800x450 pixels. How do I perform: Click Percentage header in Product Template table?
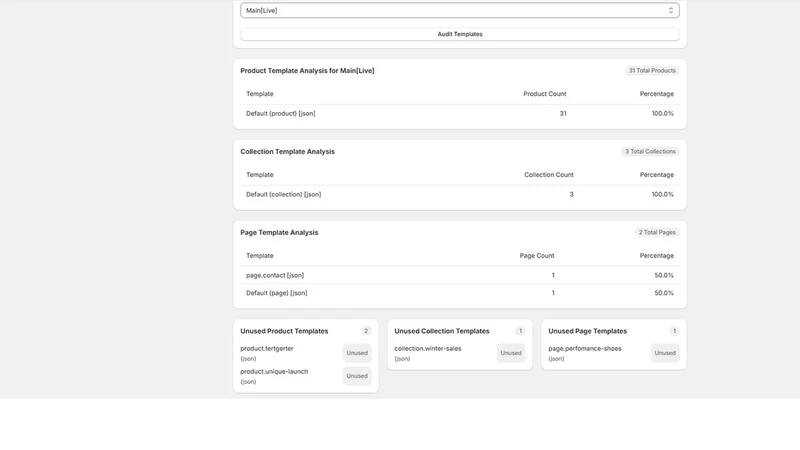point(657,94)
